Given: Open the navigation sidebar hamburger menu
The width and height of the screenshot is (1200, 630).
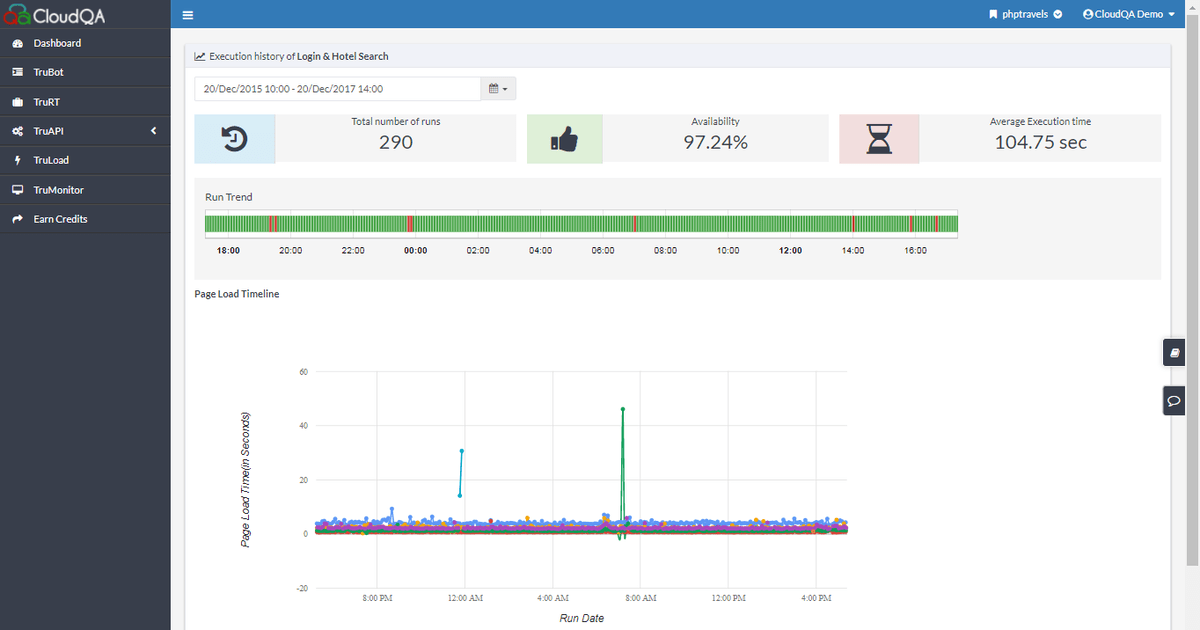Looking at the screenshot, I should (188, 14).
